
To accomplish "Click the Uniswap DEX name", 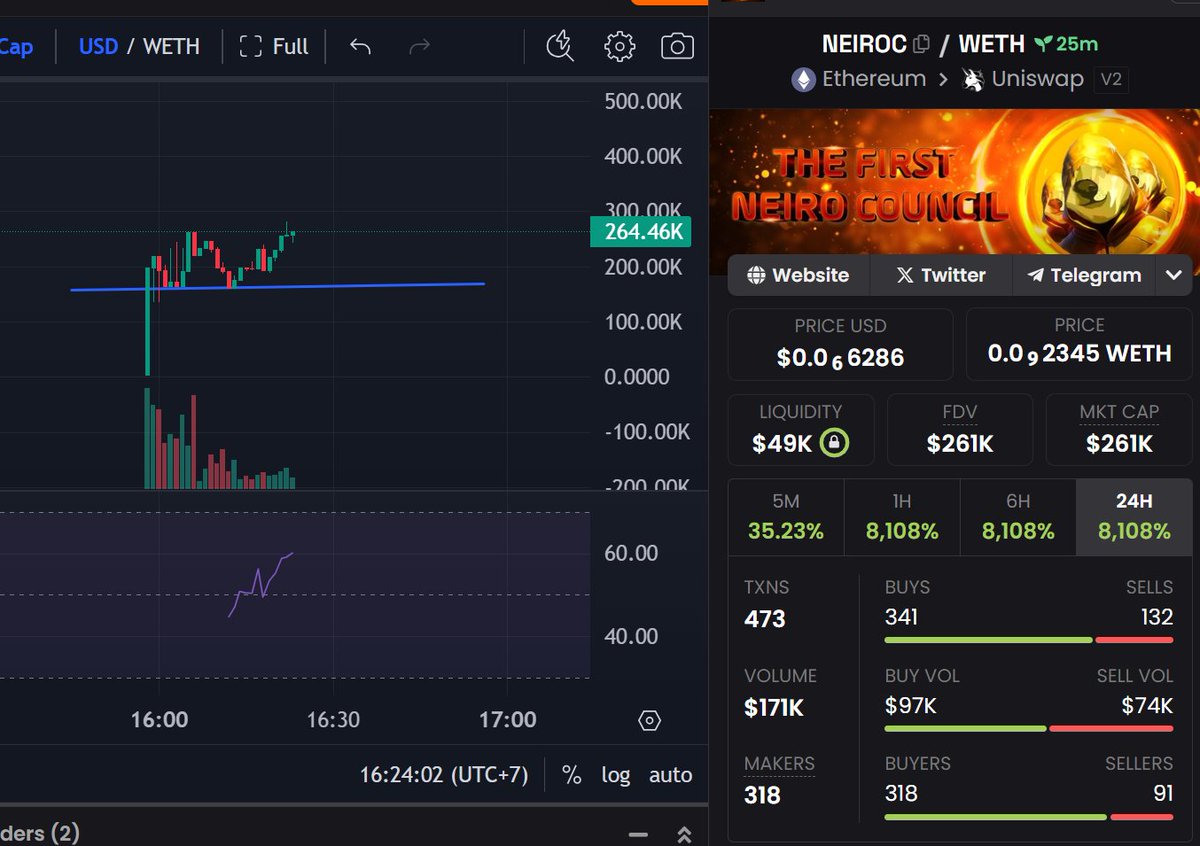I will pyautogui.click(x=1037, y=78).
